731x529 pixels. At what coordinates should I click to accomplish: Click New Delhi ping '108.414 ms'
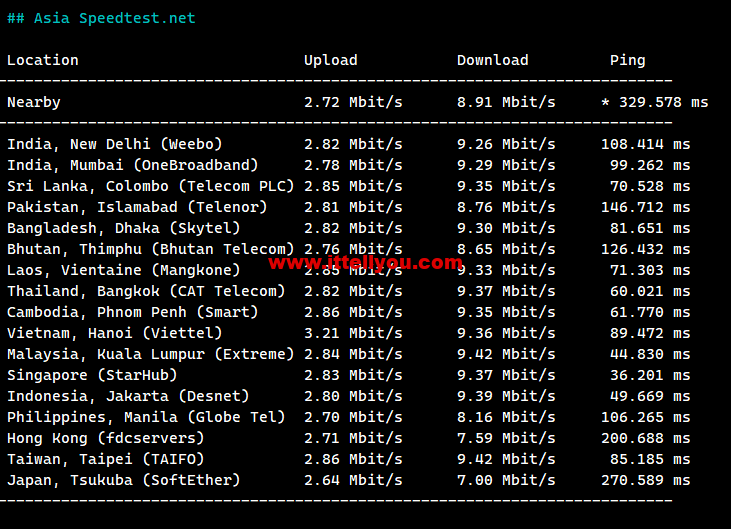[x=646, y=144]
